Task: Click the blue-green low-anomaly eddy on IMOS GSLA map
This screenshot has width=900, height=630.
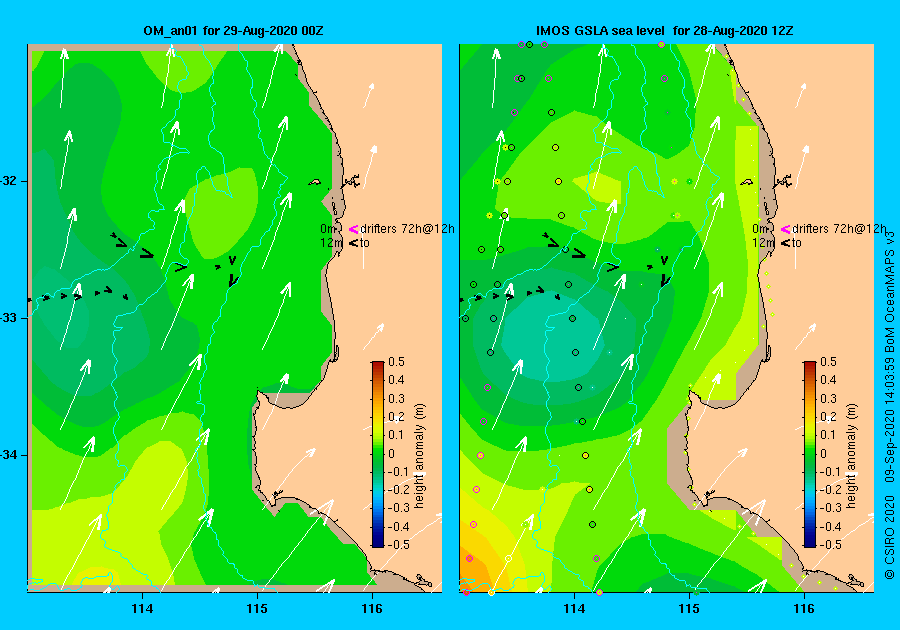Action: coord(551,339)
